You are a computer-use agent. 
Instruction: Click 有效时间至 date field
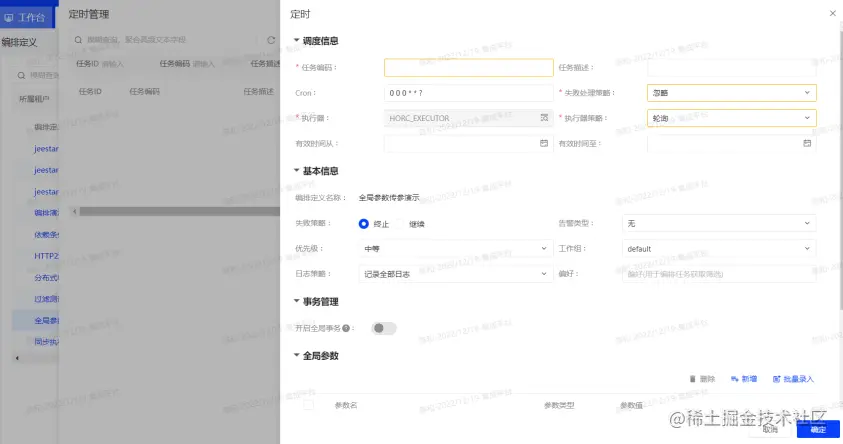click(732, 143)
